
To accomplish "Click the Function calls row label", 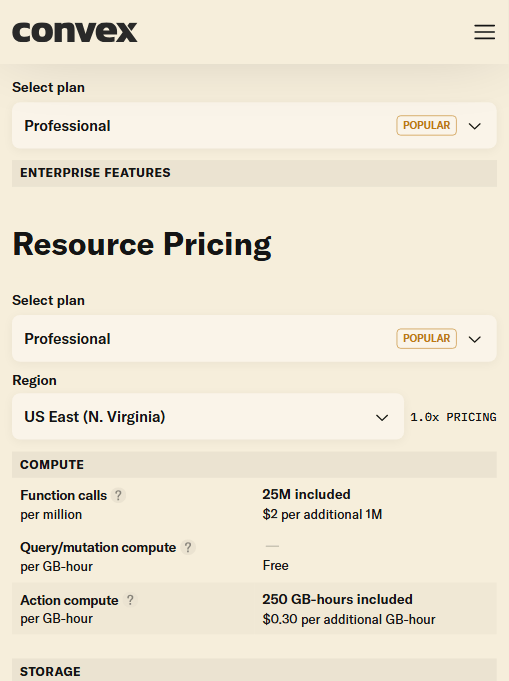I will (x=63, y=495).
